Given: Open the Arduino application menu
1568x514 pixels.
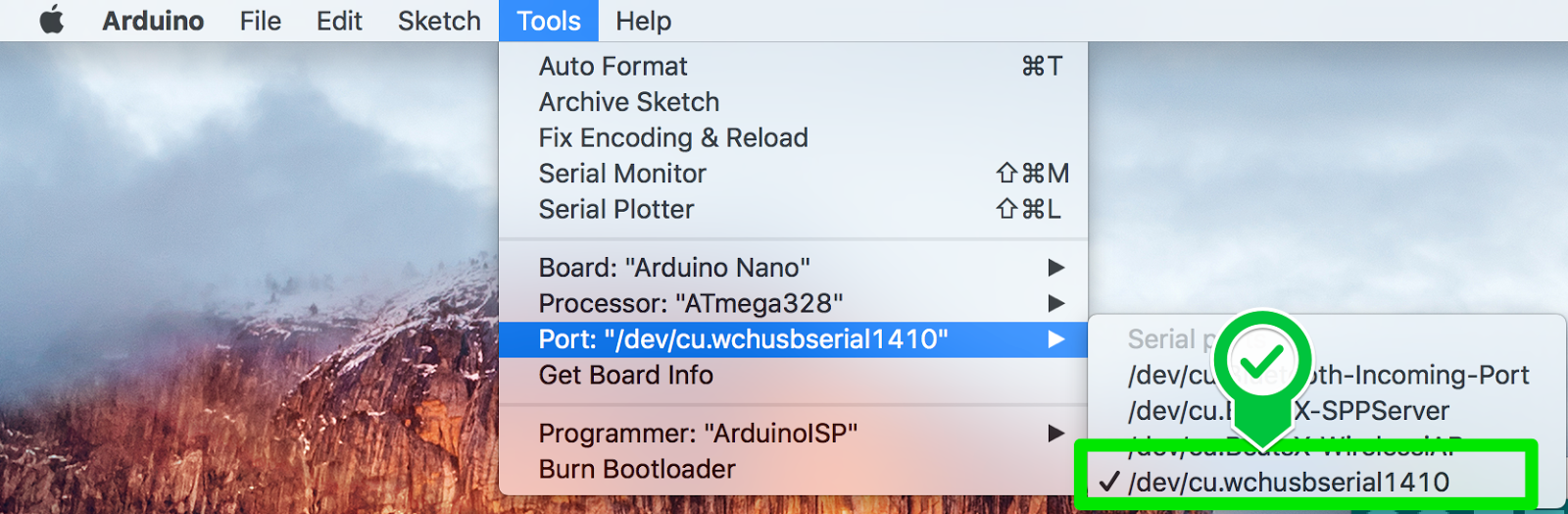Looking at the screenshot, I should click(x=153, y=21).
